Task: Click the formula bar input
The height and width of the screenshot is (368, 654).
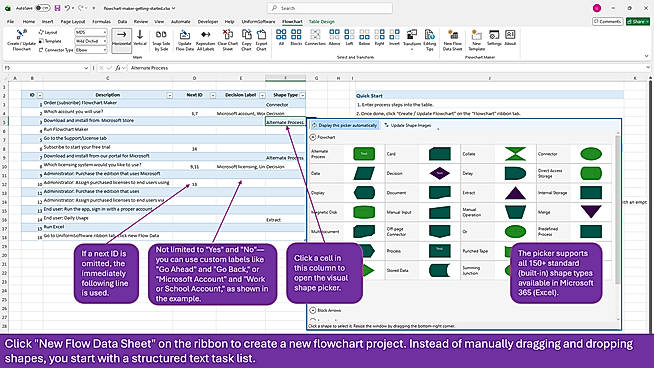Action: click(x=386, y=68)
